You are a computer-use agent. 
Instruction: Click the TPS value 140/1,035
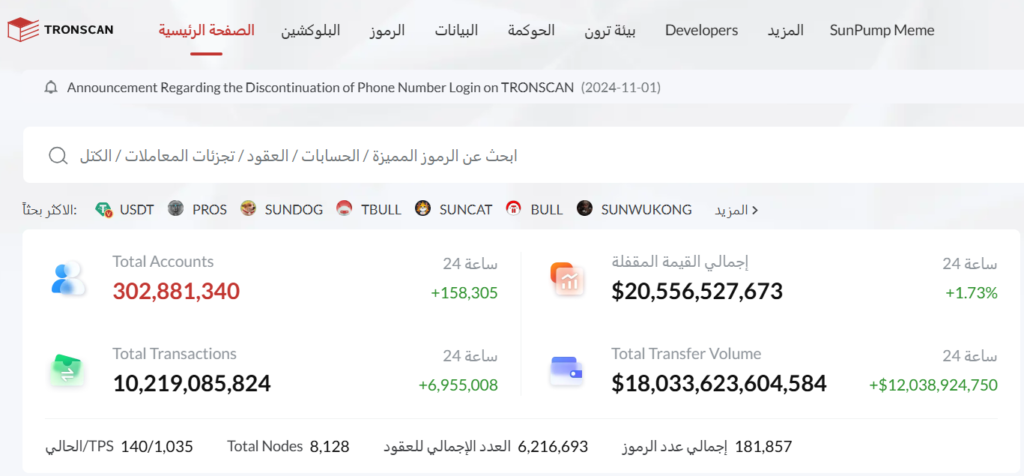pyautogui.click(x=157, y=447)
